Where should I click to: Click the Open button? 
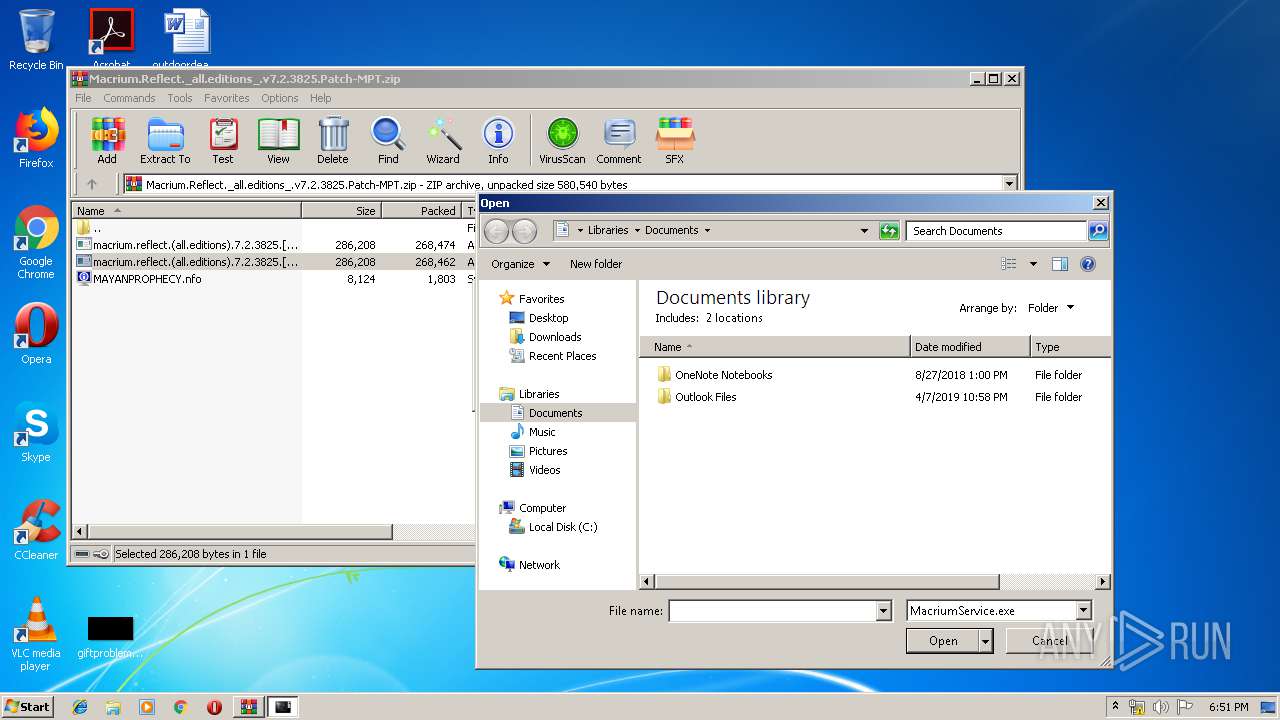[x=942, y=641]
